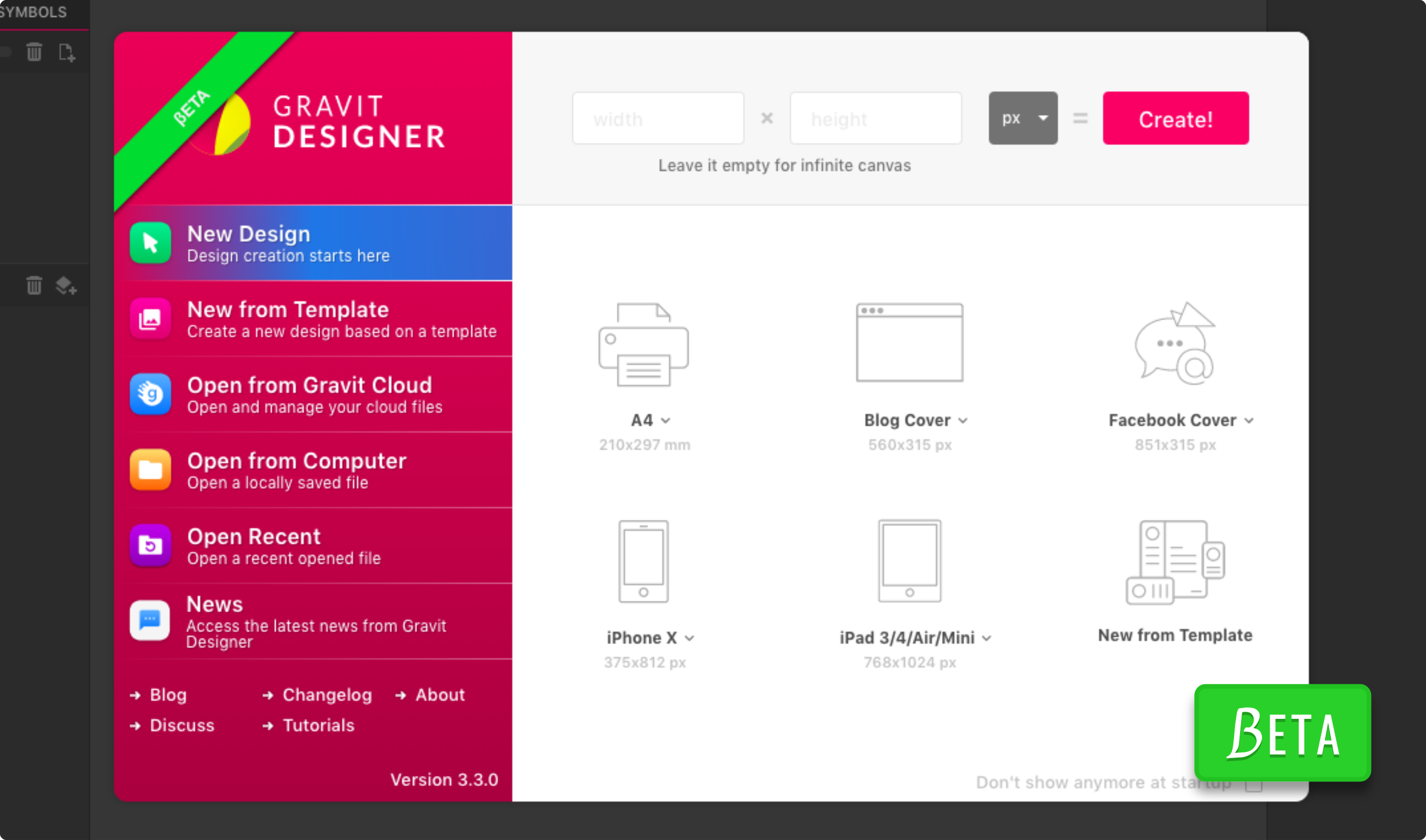
Task: Click the add layer icon
Action: tap(66, 286)
